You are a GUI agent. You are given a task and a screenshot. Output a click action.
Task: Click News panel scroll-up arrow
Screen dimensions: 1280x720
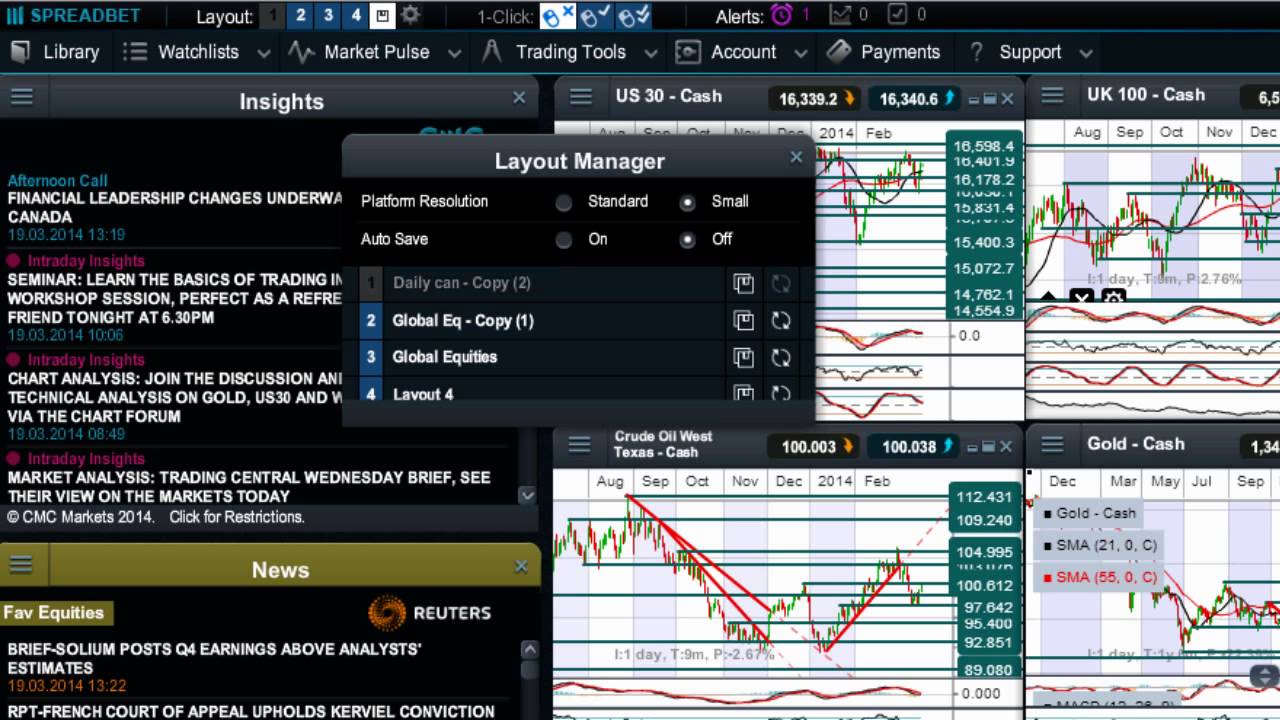529,650
